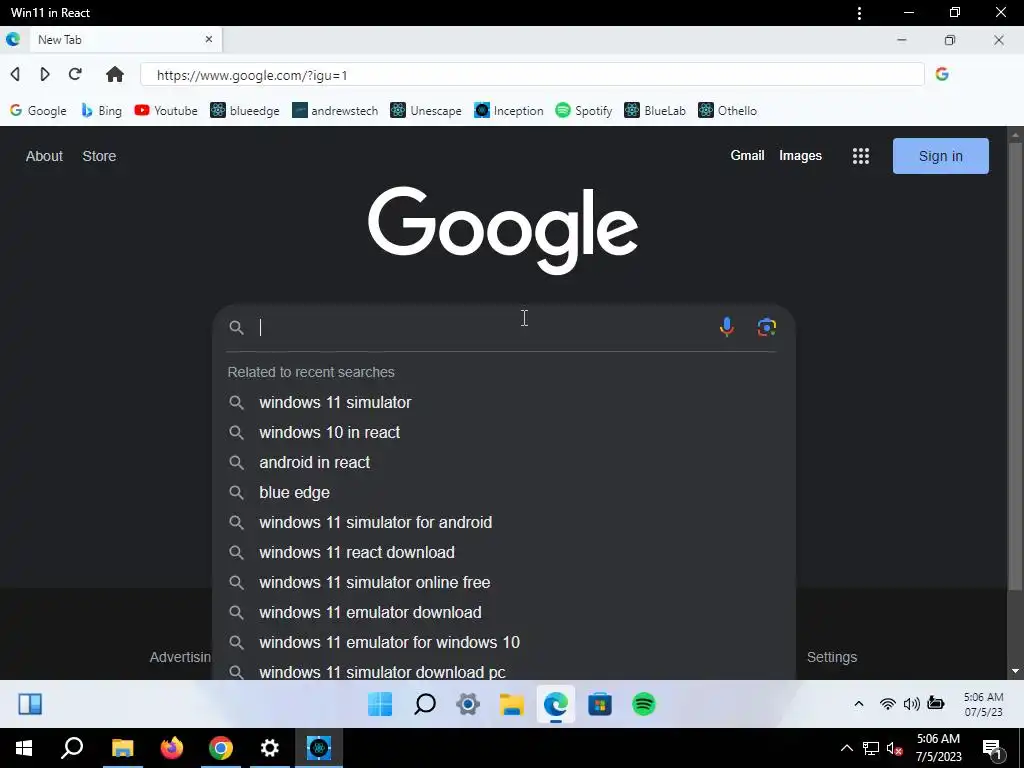This screenshot has height=768, width=1024.
Task: Search by image with Google Lens icon
Action: 767,327
